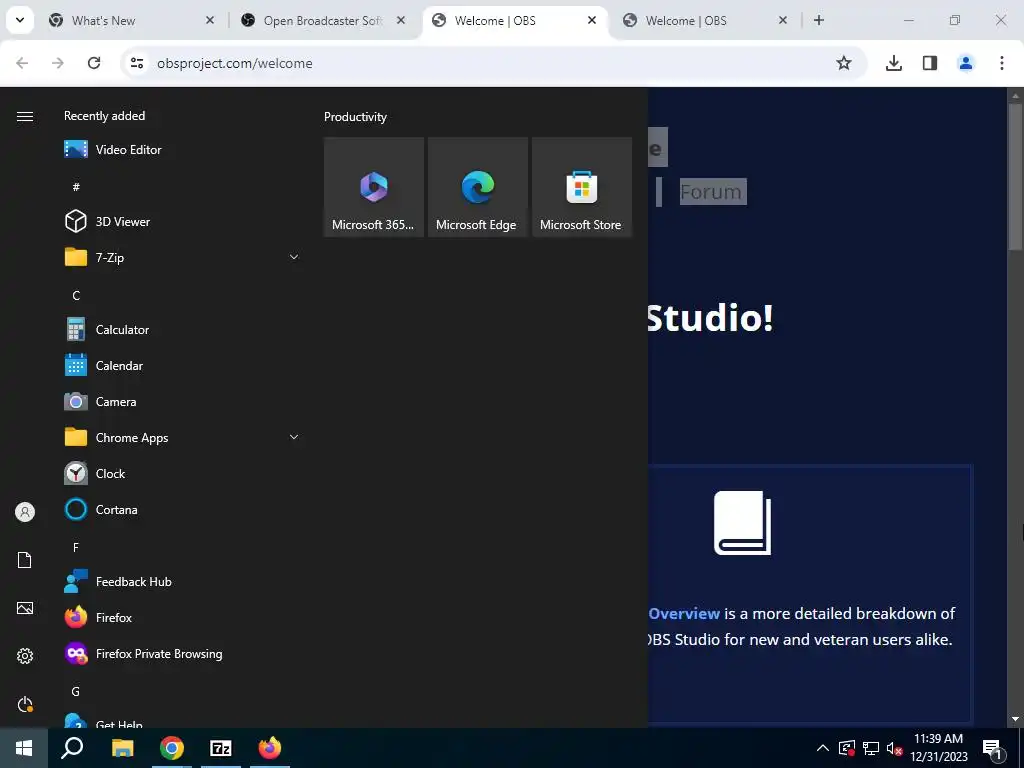Launch the 3D Viewer app
The width and height of the screenshot is (1024, 768).
click(183, 221)
